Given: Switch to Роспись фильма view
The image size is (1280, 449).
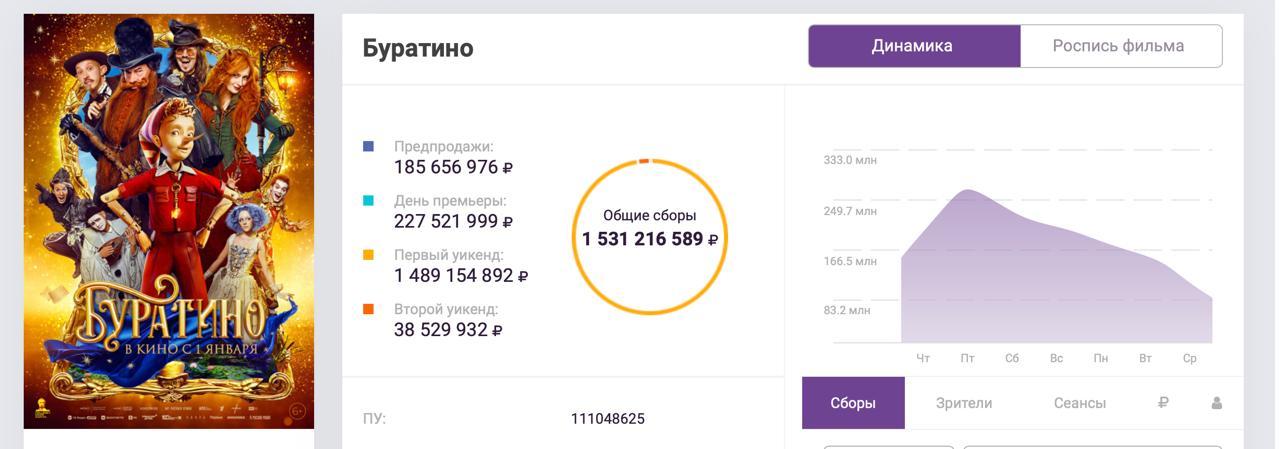Looking at the screenshot, I should coord(1119,46).
